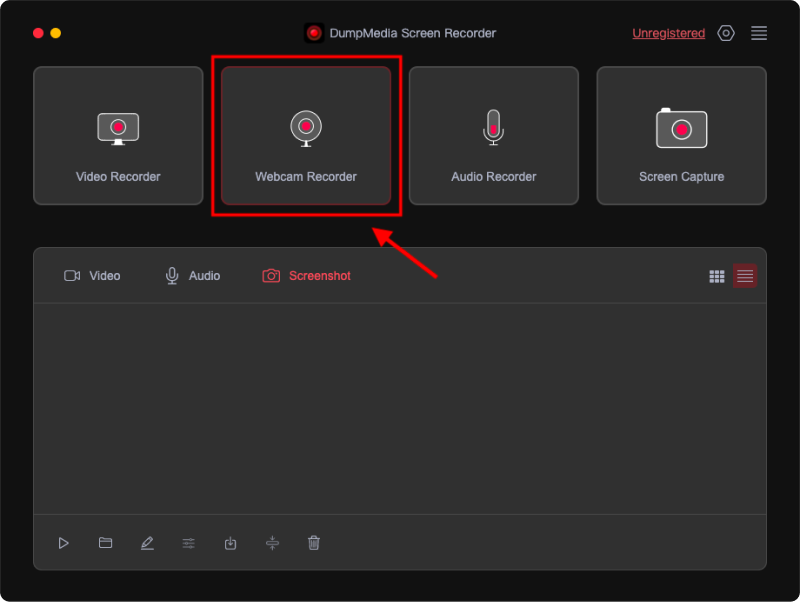800x602 pixels.
Task: Open the Audio Recorder mode
Action: pos(493,136)
